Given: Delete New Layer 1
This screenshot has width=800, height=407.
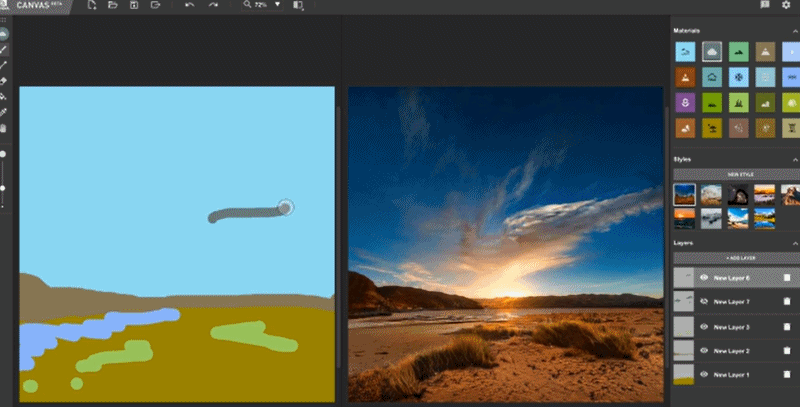Looking at the screenshot, I should [787, 374].
